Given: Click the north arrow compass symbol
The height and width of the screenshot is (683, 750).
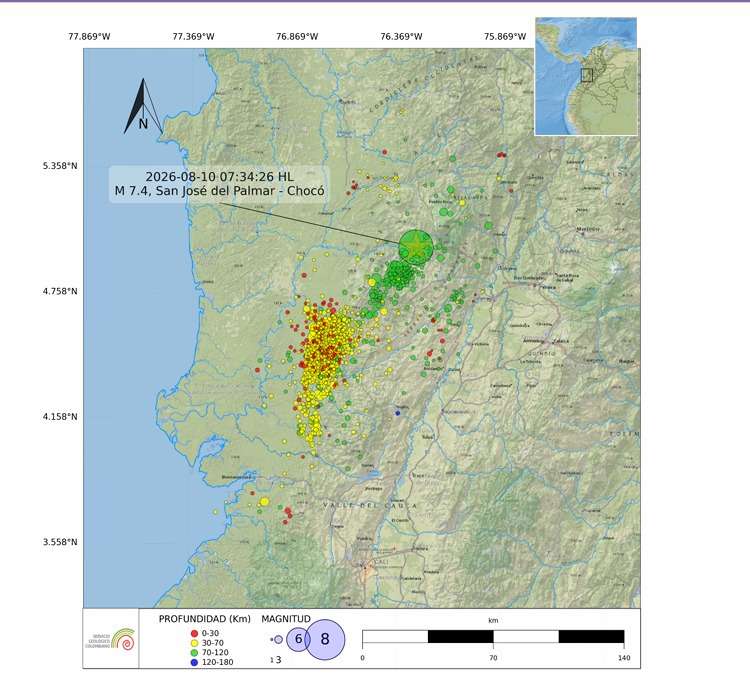Looking at the screenshot, I should point(143,106).
